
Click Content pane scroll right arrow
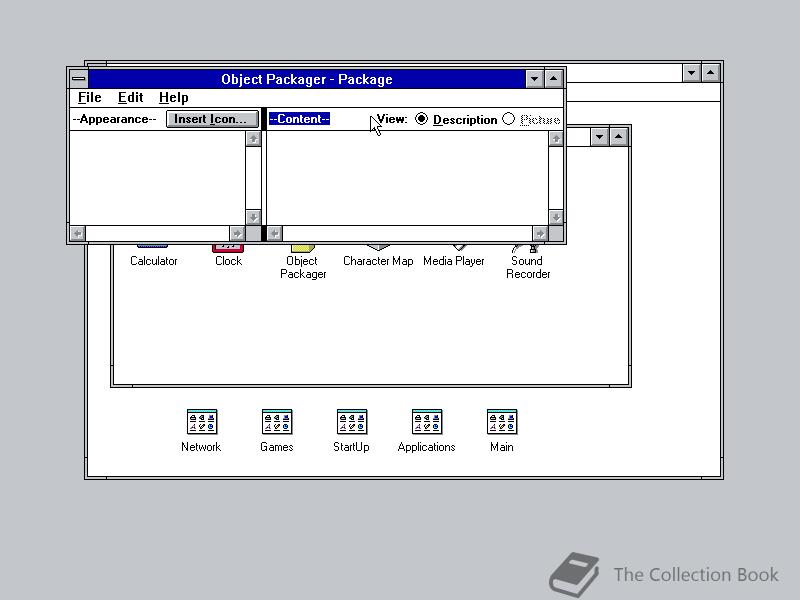pyautogui.click(x=540, y=234)
